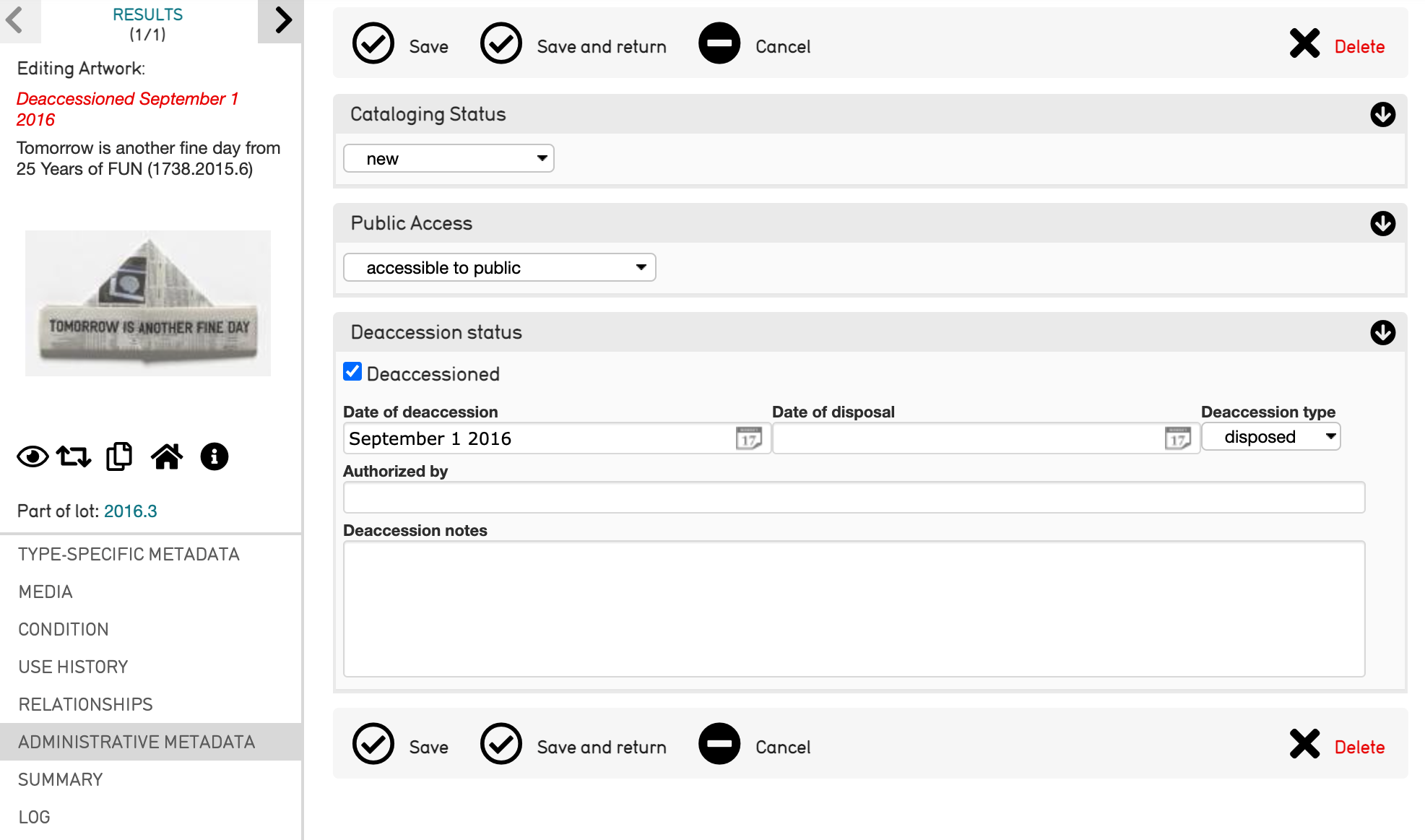Open the Deaccession type dropdown
The image size is (1425, 840).
[x=1270, y=437]
